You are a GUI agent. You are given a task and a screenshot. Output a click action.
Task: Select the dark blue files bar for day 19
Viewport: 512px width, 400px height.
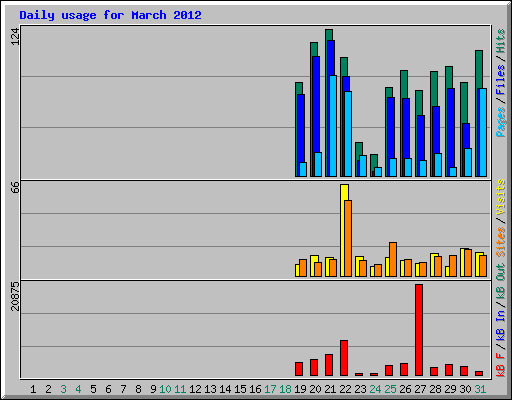point(301,128)
